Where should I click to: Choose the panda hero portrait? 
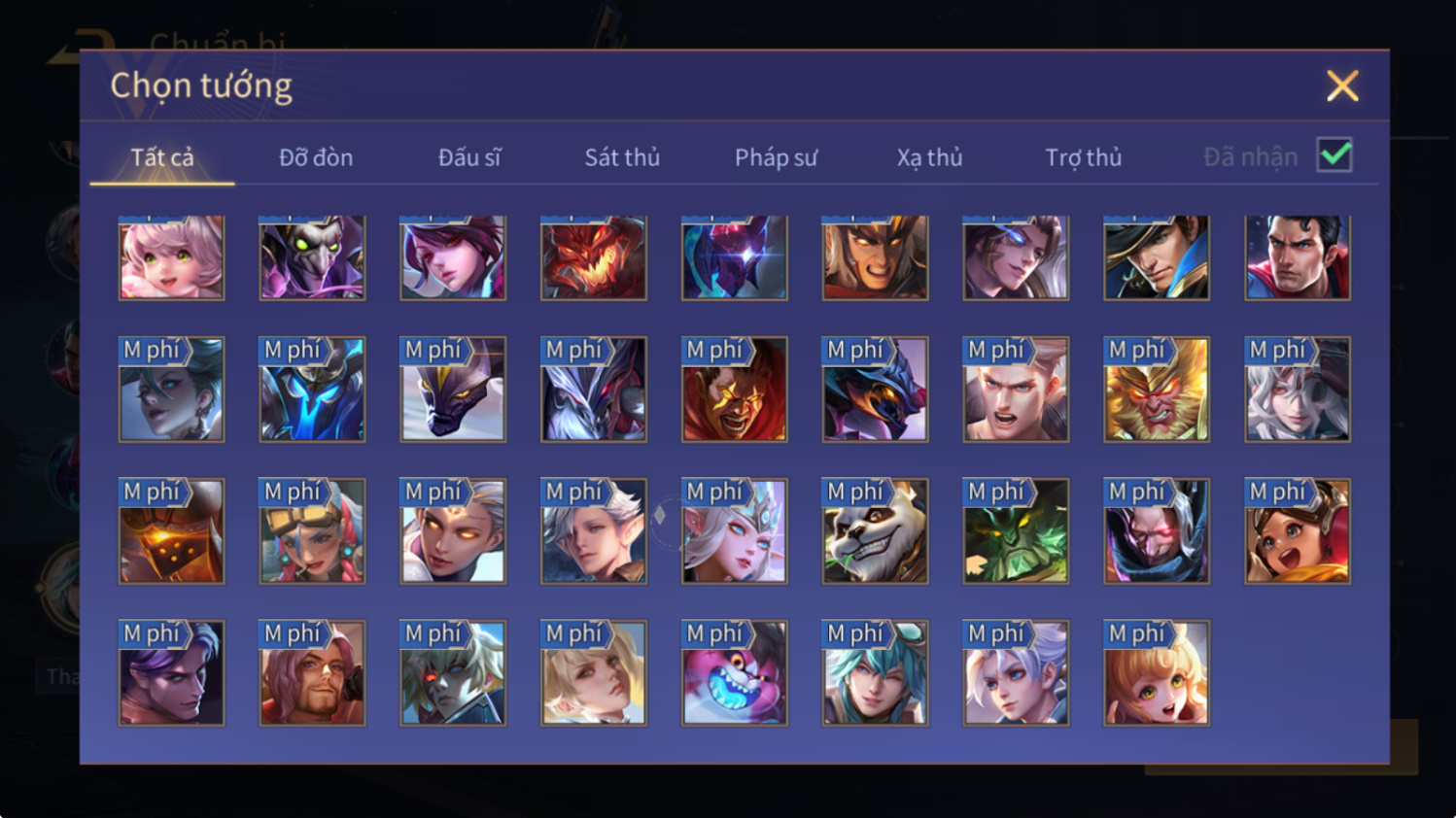click(x=875, y=530)
